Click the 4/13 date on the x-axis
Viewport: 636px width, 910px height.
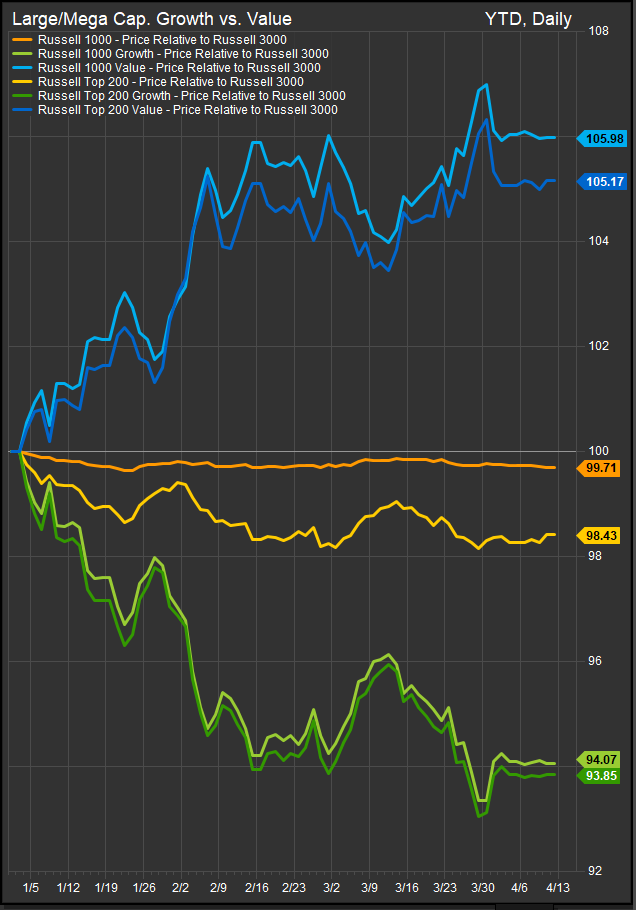point(558,887)
